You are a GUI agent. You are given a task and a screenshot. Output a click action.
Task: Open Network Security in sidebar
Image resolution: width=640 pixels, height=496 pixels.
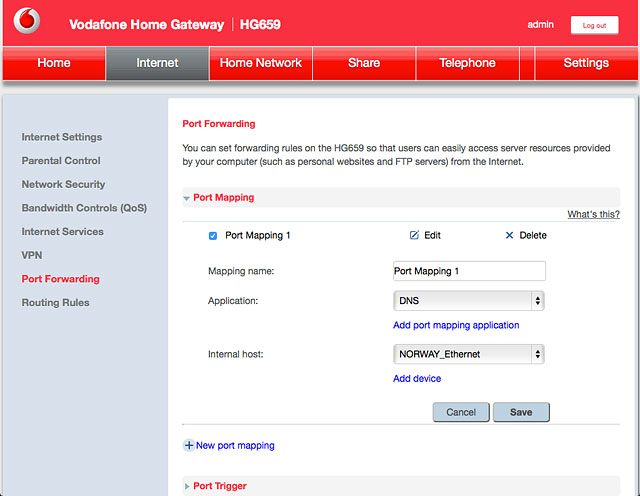(63, 185)
